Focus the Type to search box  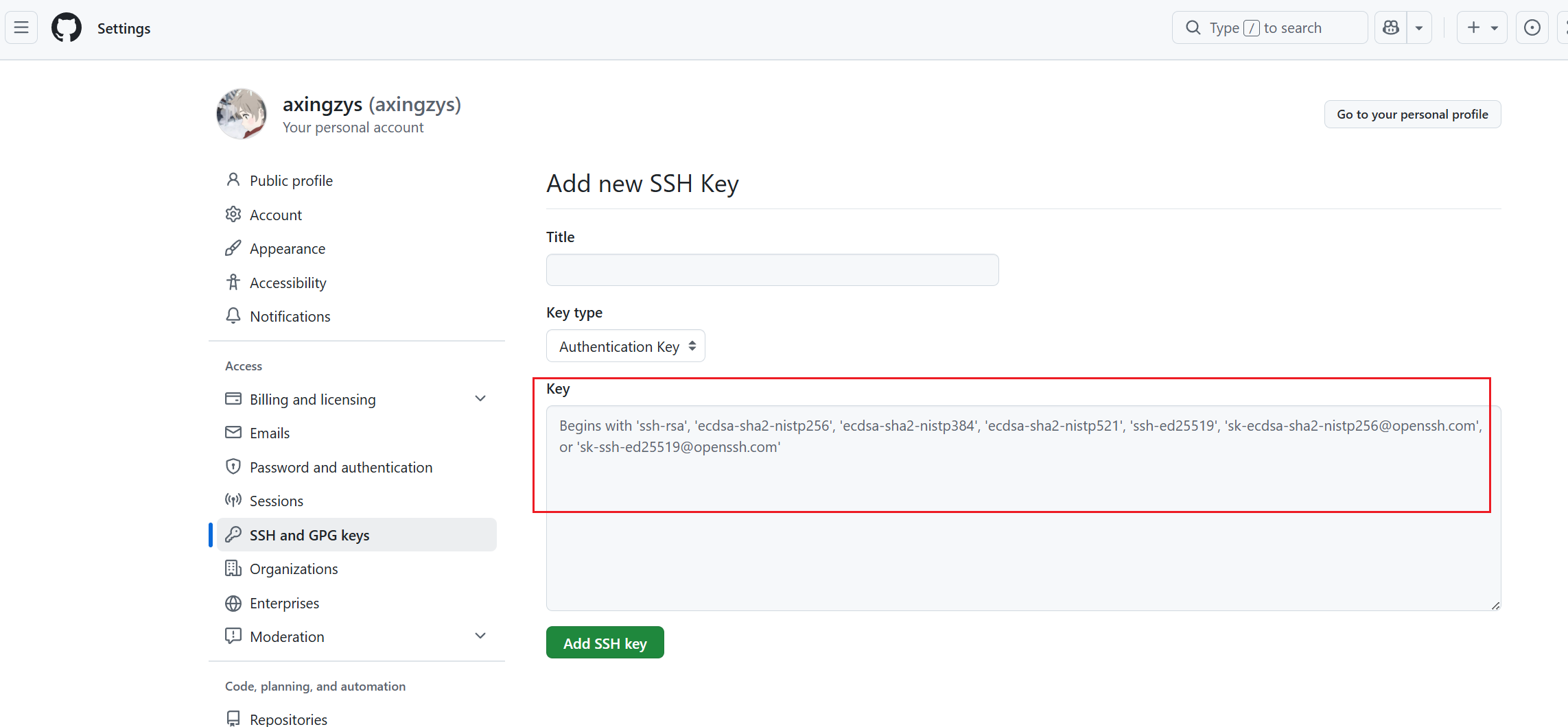[1269, 27]
